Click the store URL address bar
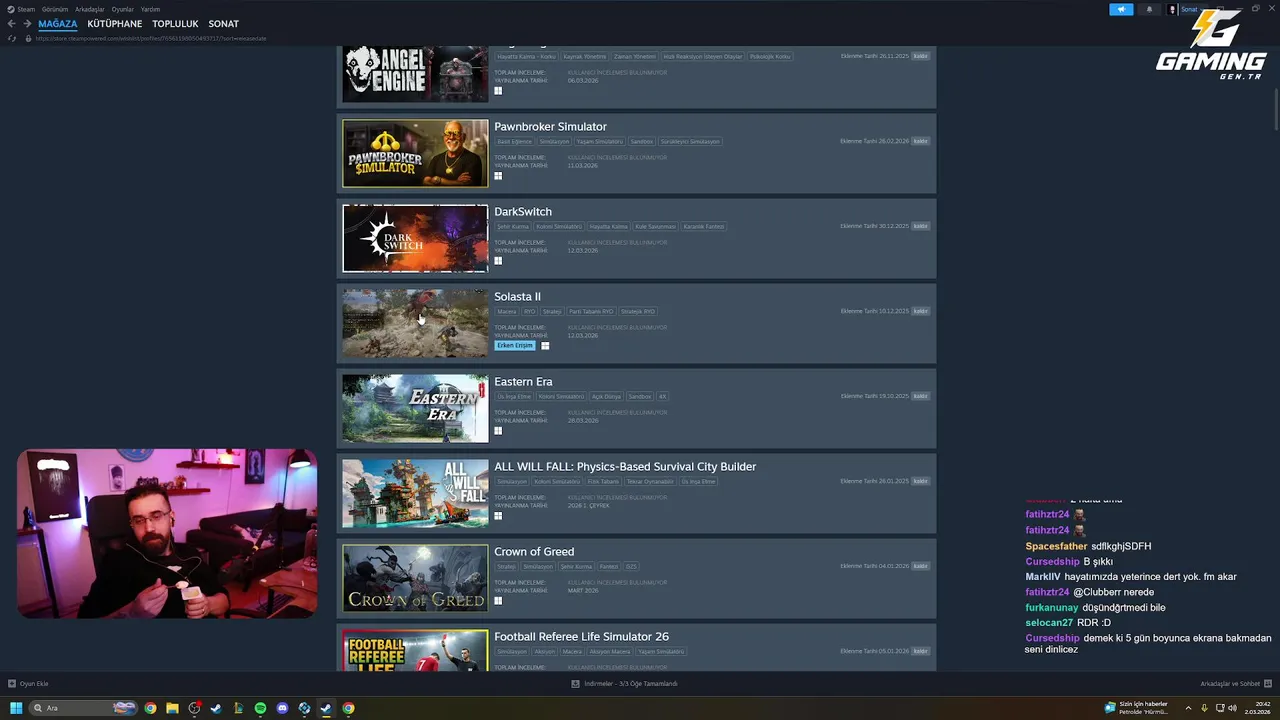Screen dimensions: 1280x720 150,38
